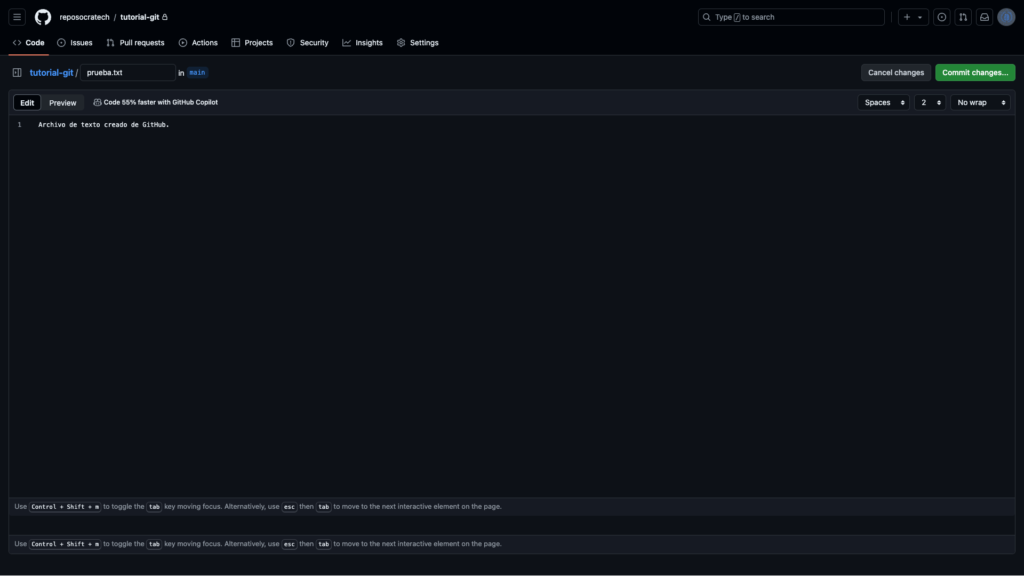The image size is (1024, 576).
Task: Click the line number 1 gutter
Action: 20,125
